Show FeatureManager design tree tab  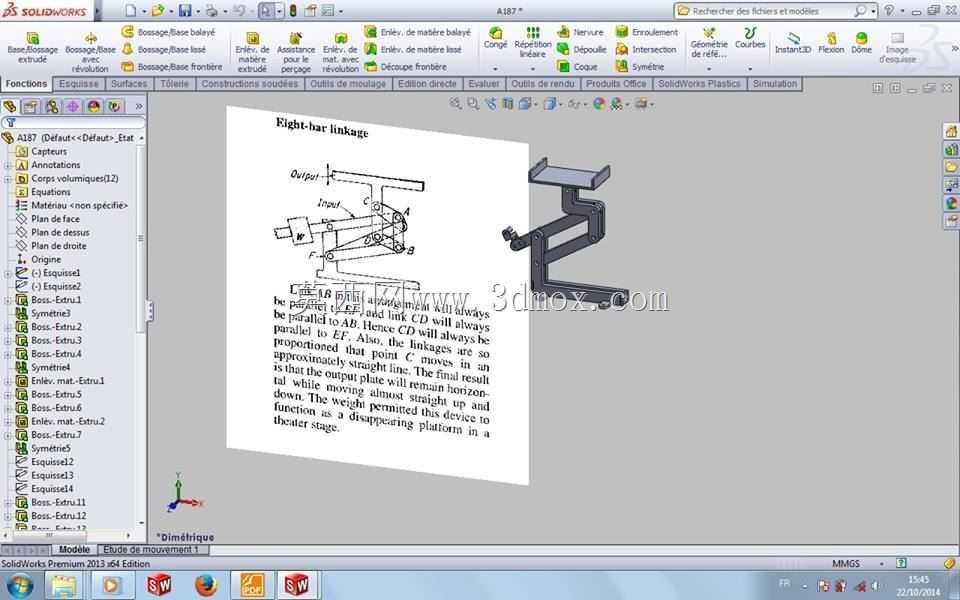[10, 107]
